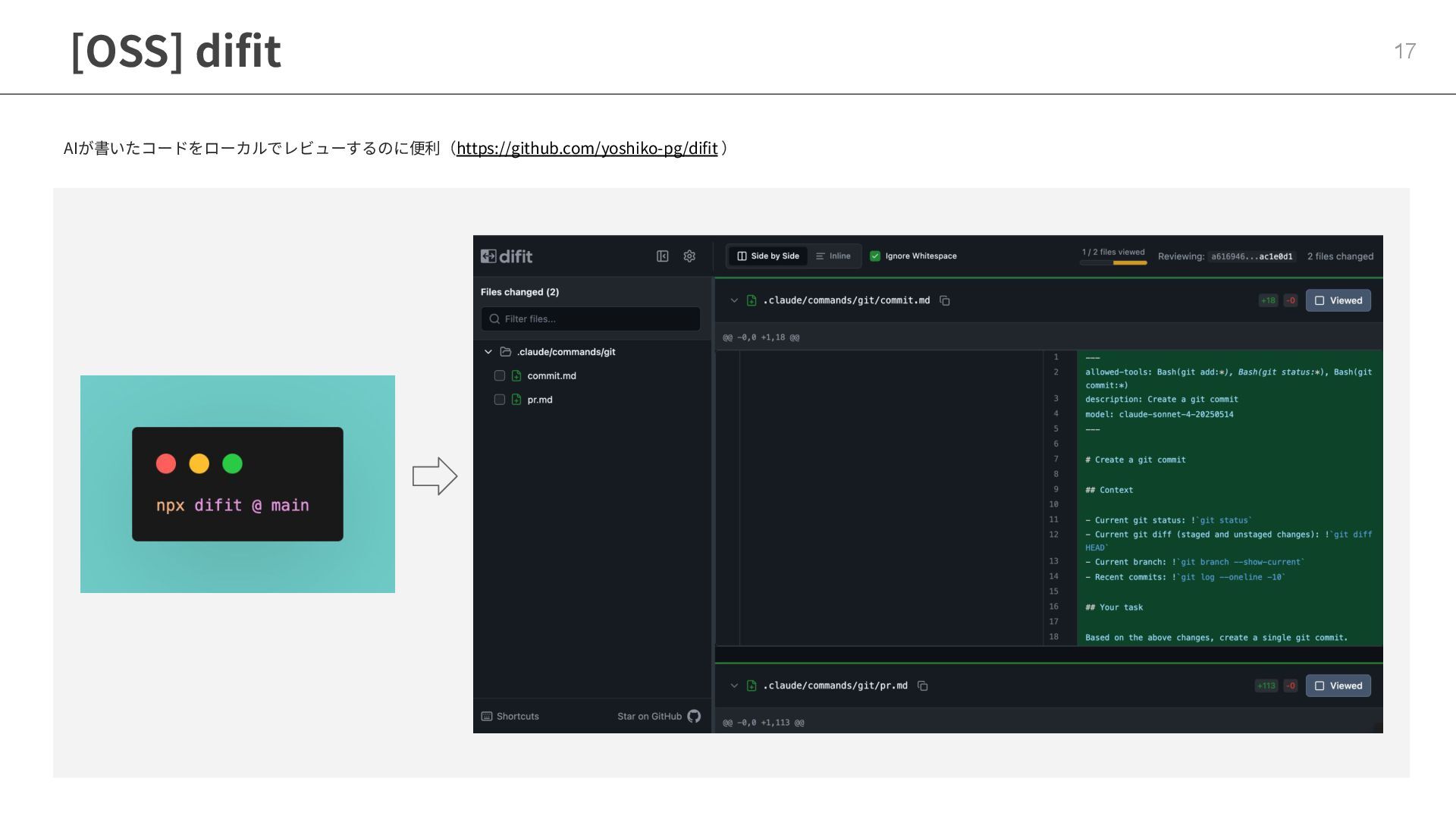The height and width of the screenshot is (819, 1456).
Task: Switch to Side by Side view
Action: pyautogui.click(x=767, y=256)
